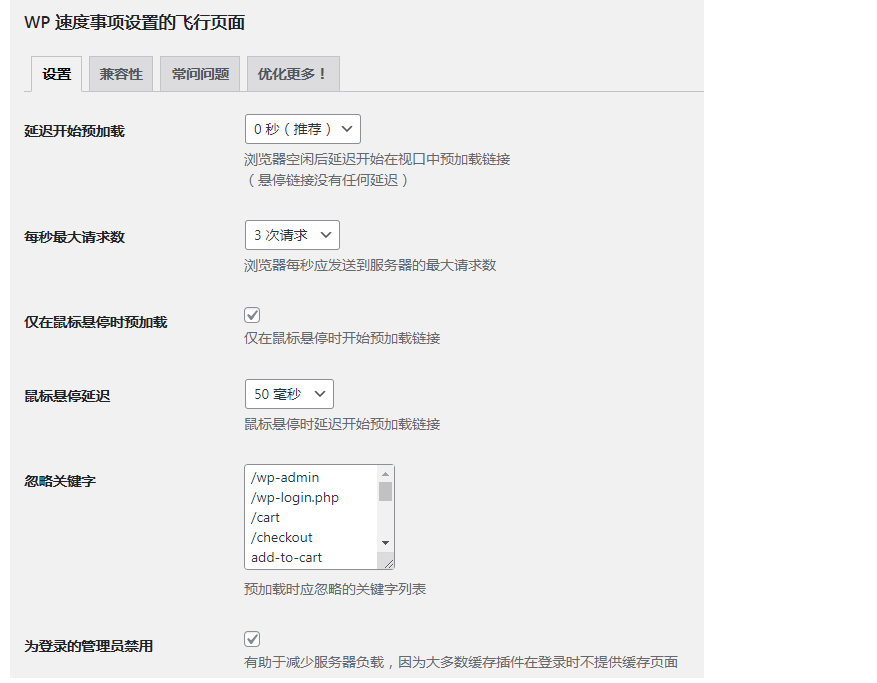
Task: Select the /cart keyword entry
Action: [266, 517]
